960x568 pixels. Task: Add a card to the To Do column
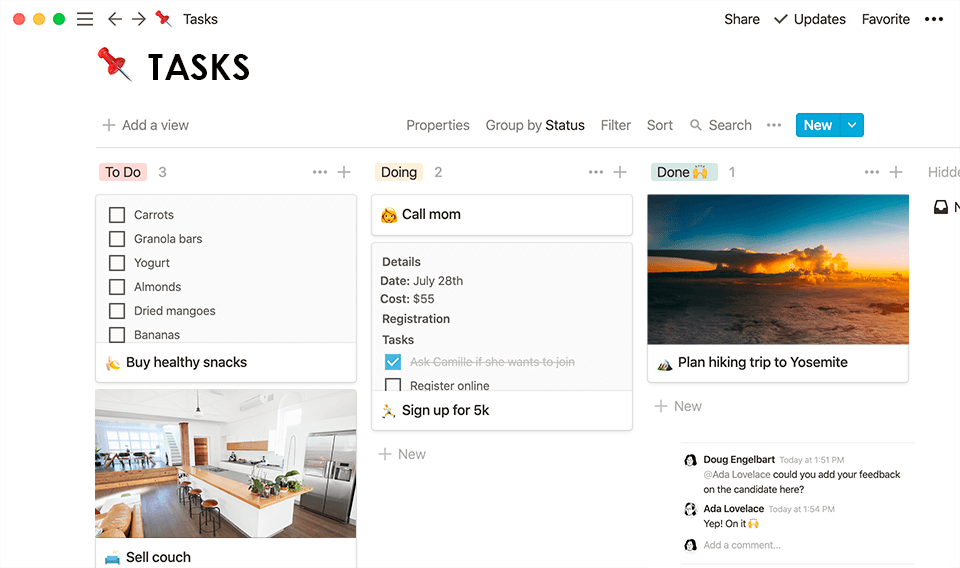[344, 172]
